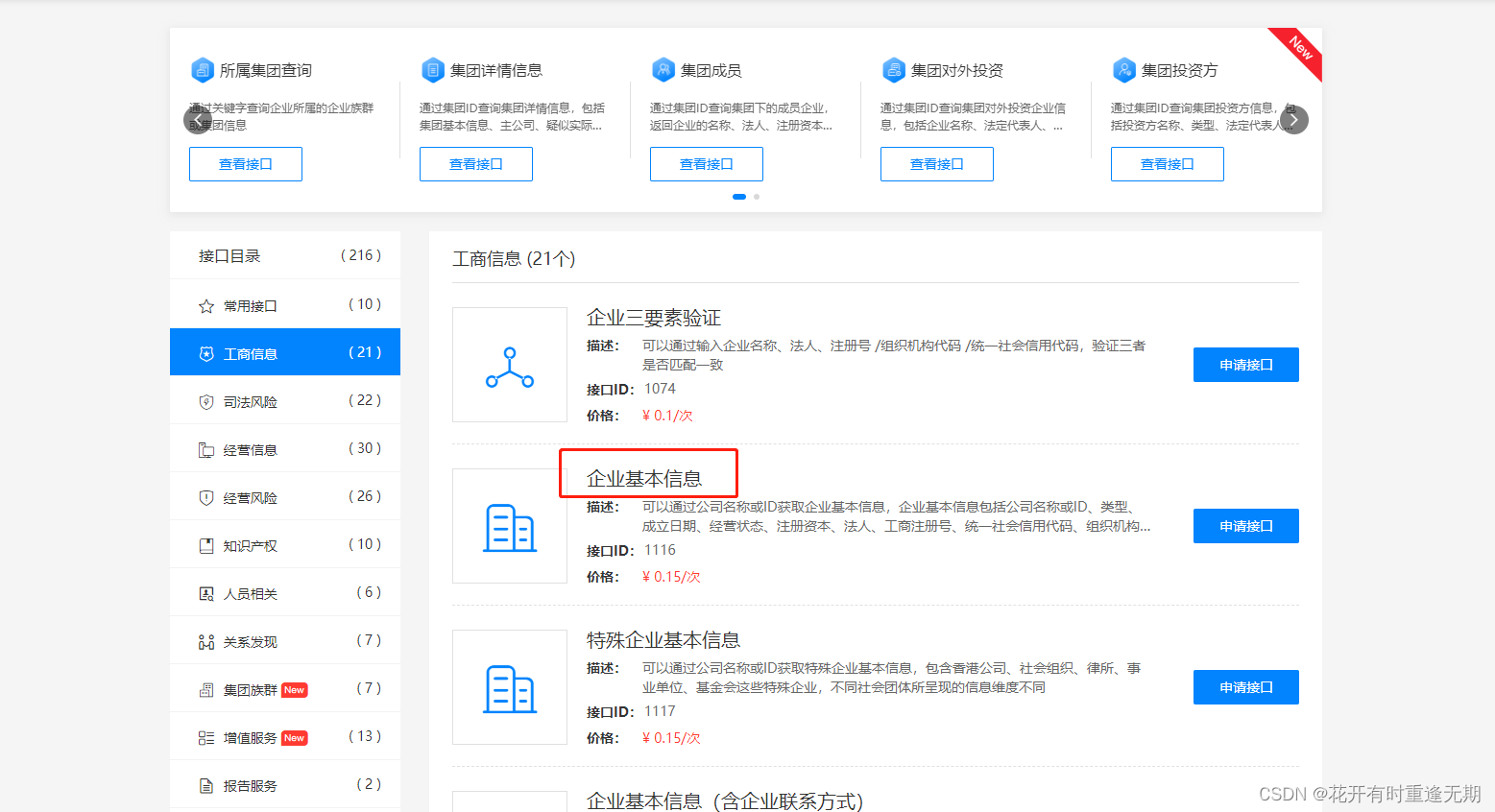Image resolution: width=1495 pixels, height=812 pixels.
Task: Open 查看接口 for 所属集团查询
Action: click(x=246, y=164)
